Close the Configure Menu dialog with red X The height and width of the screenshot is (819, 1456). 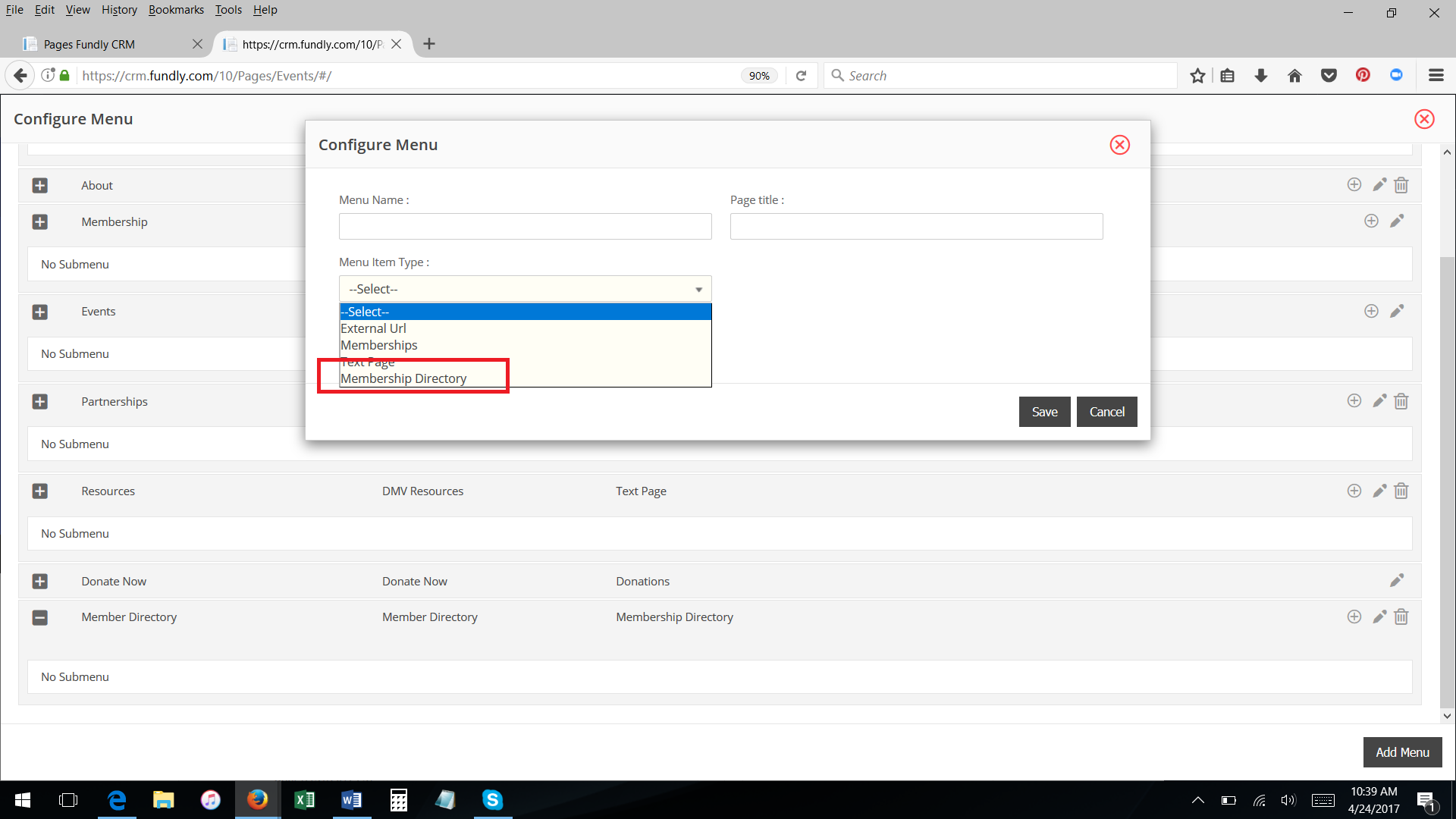1119,145
